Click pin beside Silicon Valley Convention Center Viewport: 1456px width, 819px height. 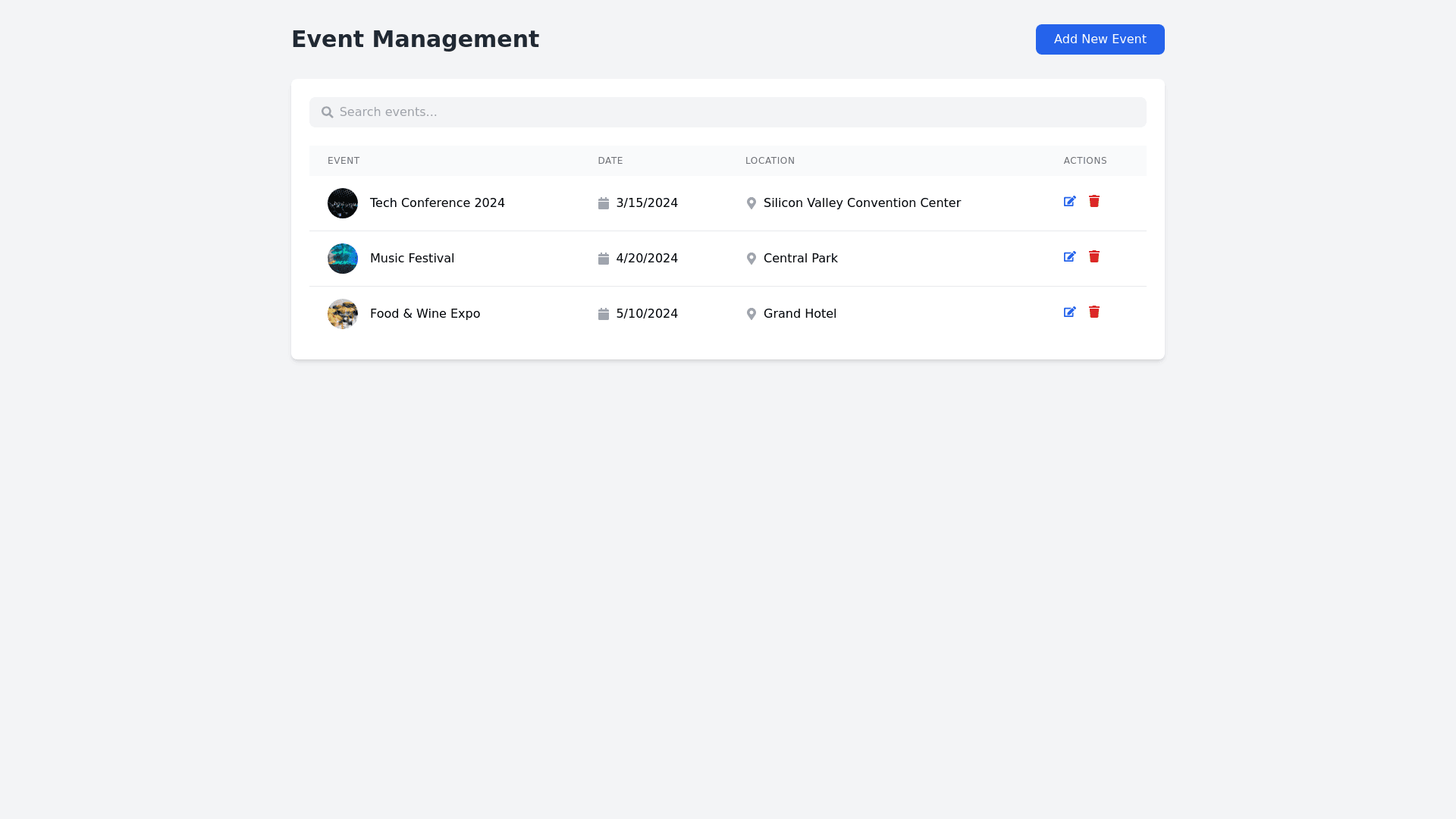click(751, 203)
